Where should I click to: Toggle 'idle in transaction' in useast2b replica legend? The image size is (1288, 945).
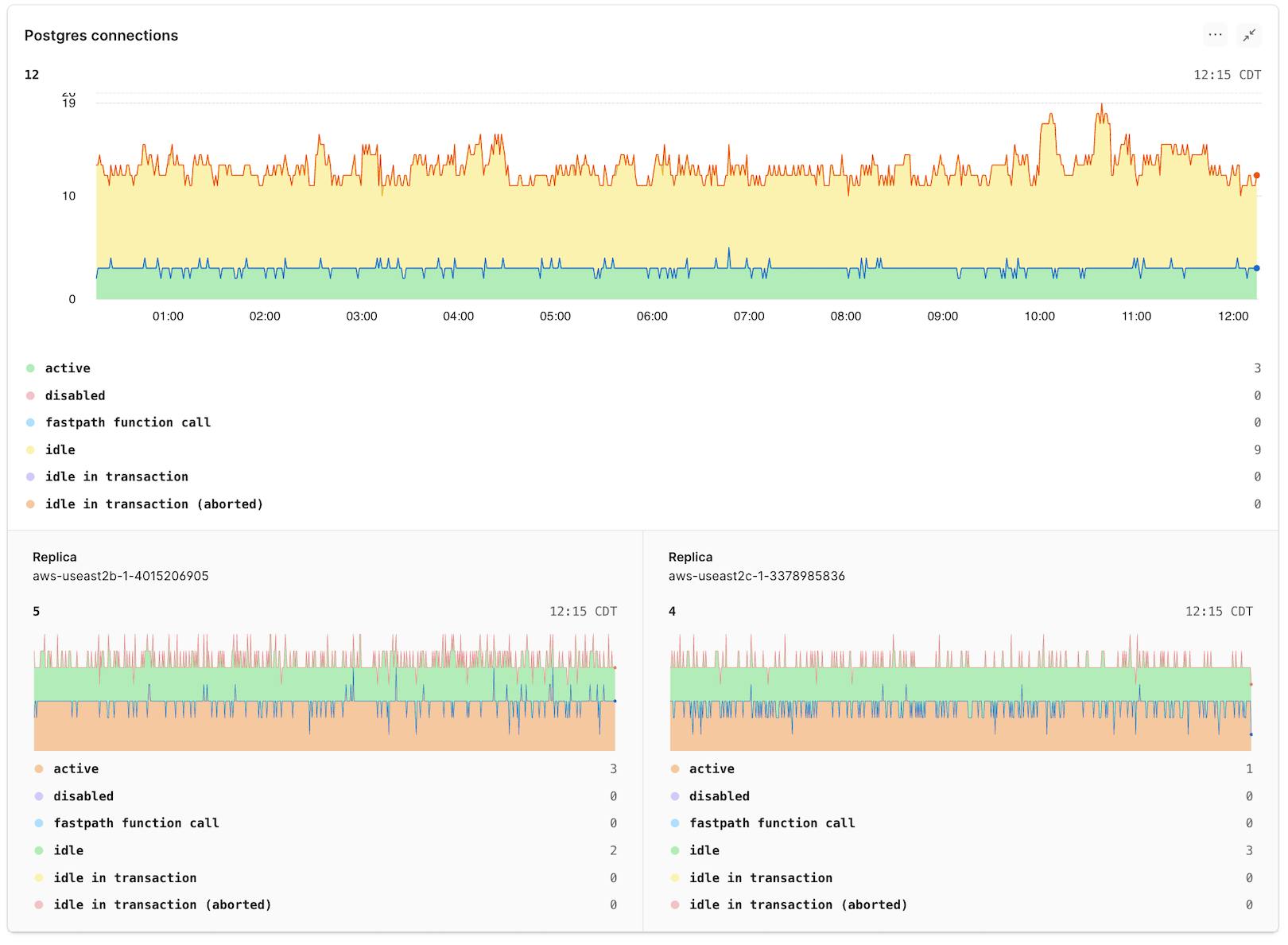[x=125, y=877]
